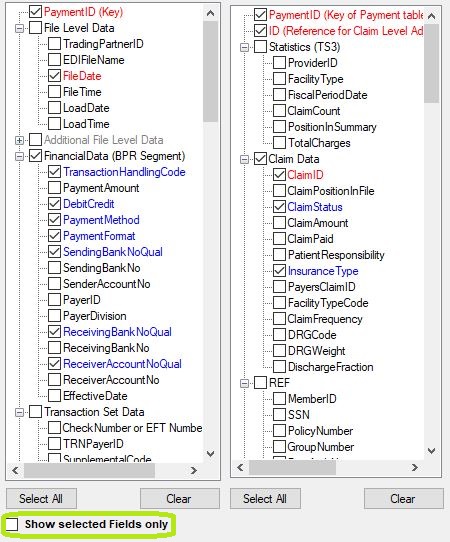Screen dimensions: 450x542
Task: Click the right list scroll up arrow
Action: tap(431, 16)
